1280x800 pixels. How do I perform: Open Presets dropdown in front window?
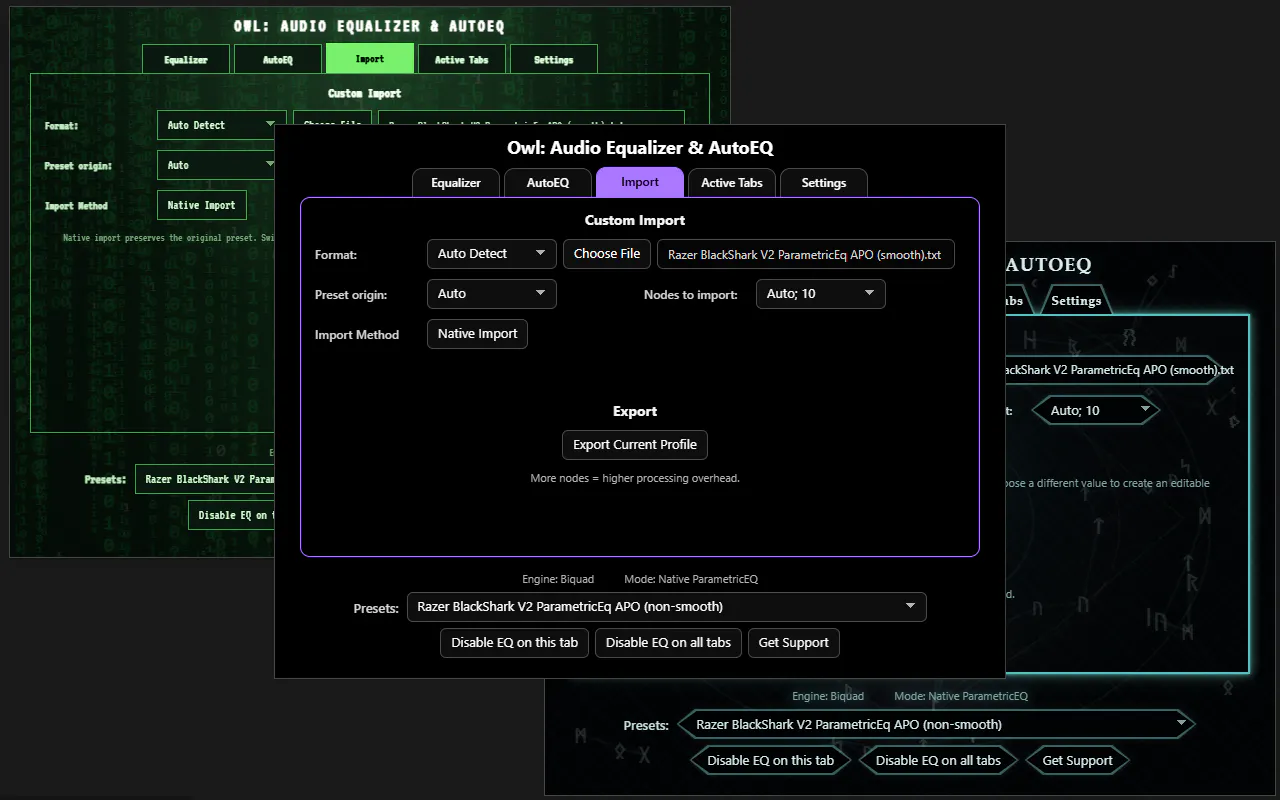667,607
